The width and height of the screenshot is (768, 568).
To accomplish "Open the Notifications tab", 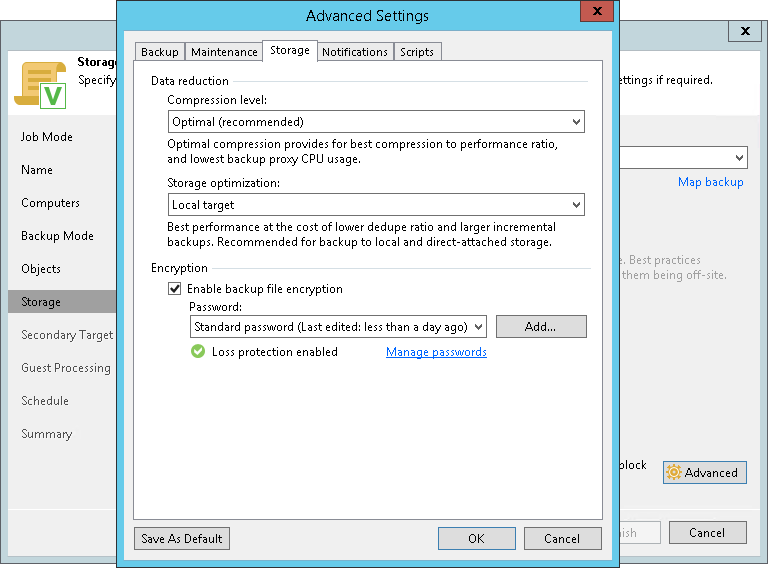I will coord(355,52).
